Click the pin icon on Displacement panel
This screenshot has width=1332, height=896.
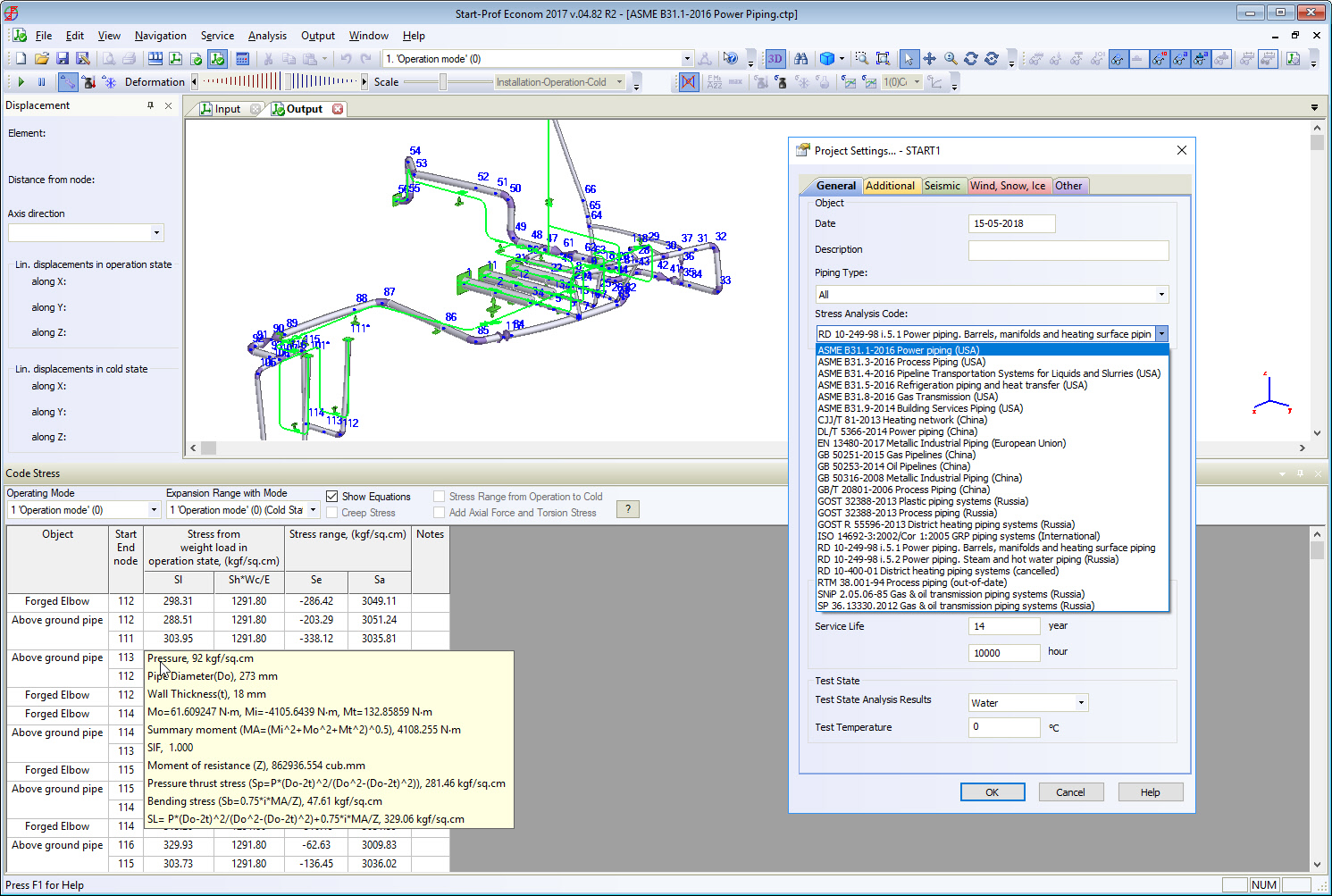click(150, 105)
